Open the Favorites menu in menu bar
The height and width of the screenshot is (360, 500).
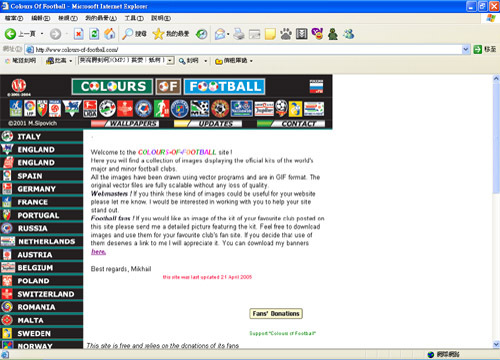pos(101,18)
